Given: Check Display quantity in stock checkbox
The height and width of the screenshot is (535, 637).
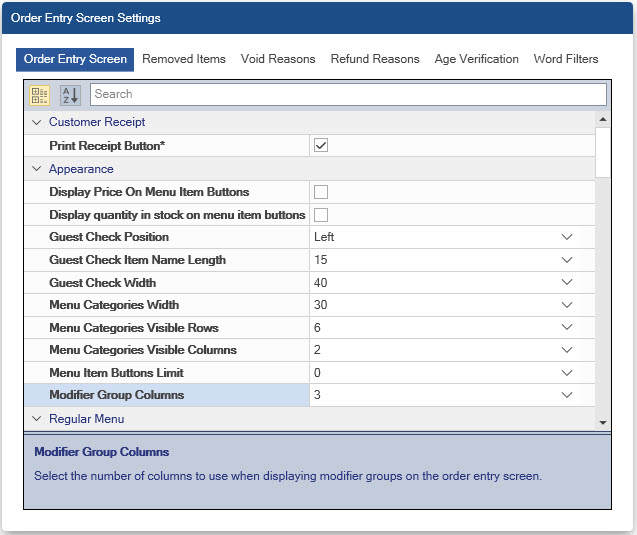Looking at the screenshot, I should click(321, 215).
